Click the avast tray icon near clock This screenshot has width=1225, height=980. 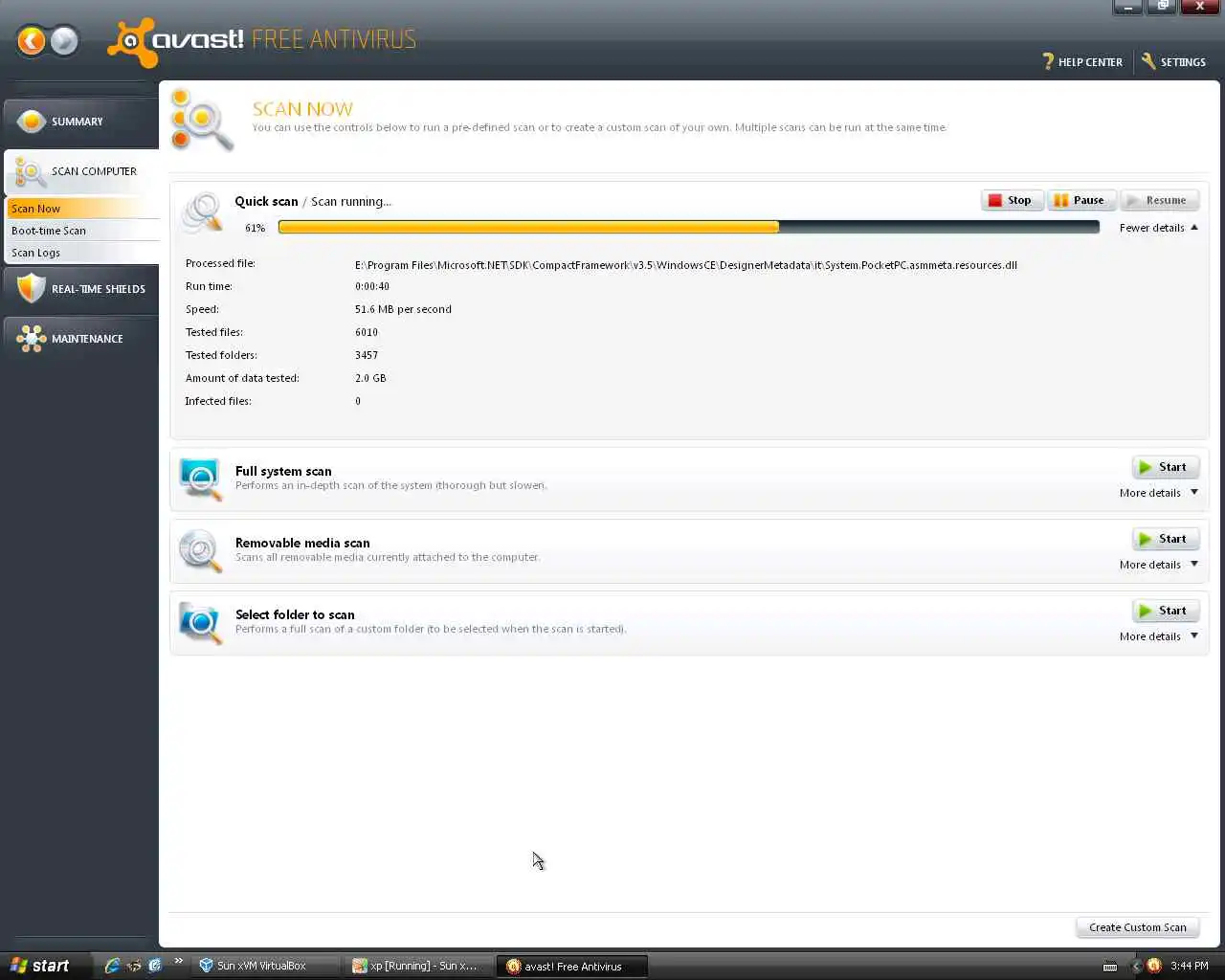tap(1154, 966)
